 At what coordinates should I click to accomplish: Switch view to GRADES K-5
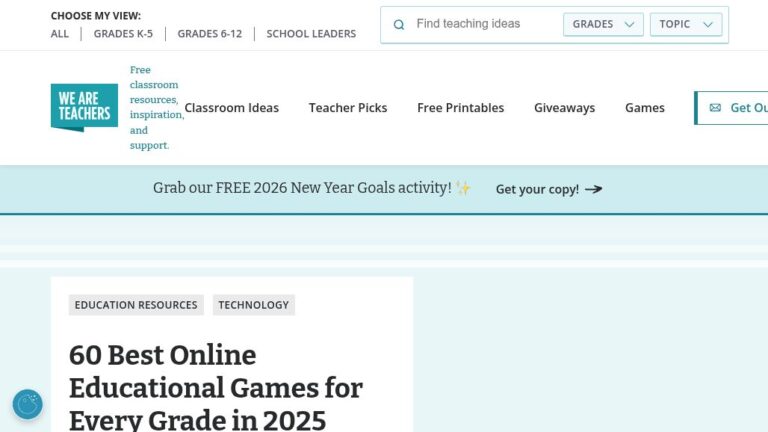pos(123,34)
